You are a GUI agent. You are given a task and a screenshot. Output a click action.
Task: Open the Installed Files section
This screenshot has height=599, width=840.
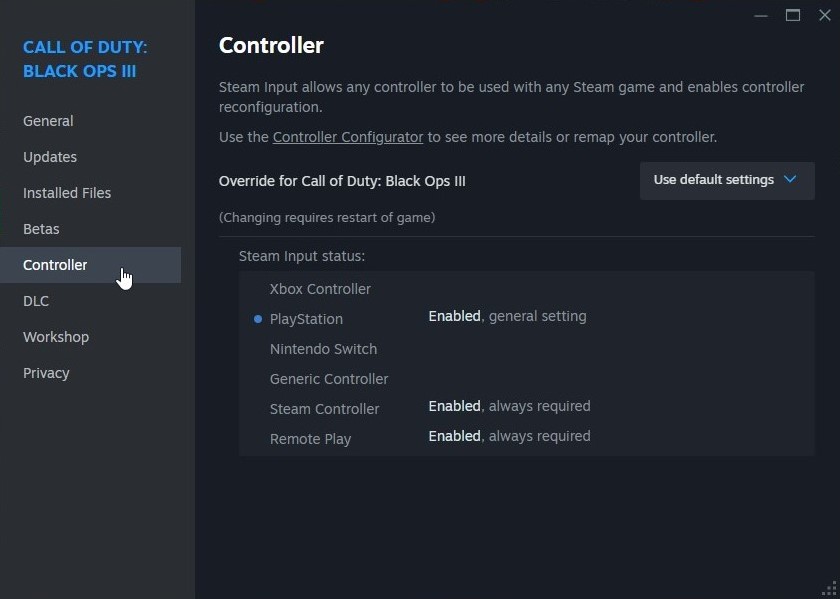67,193
